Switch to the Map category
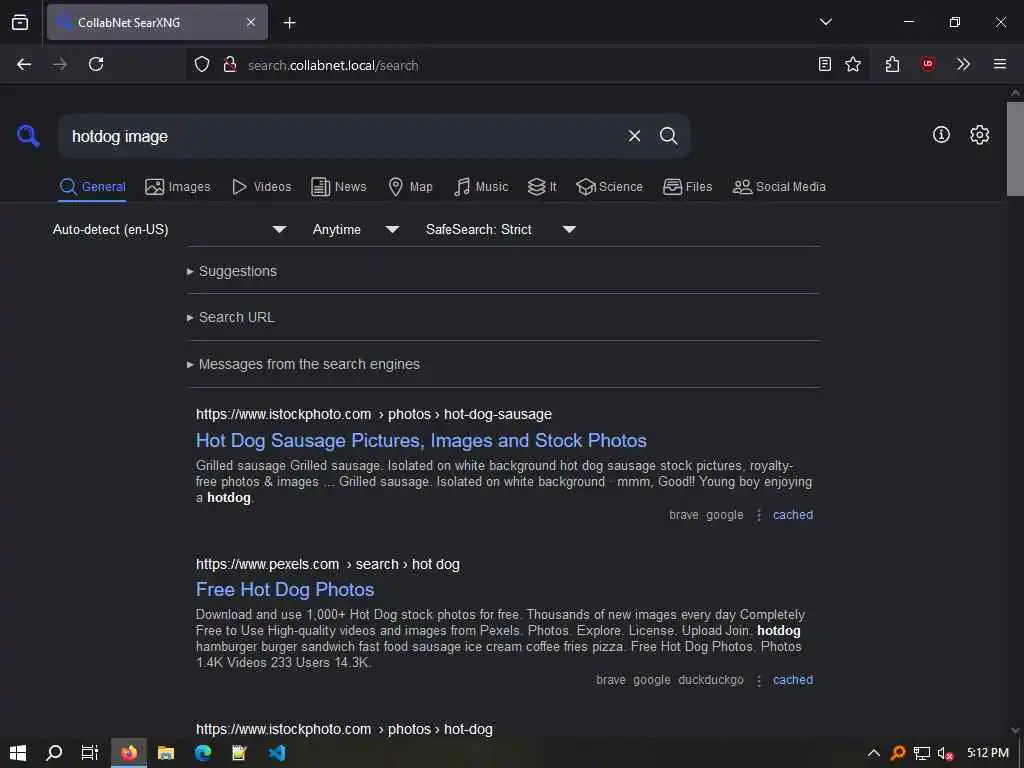Screen dimensions: 1024x768 (x=410, y=187)
